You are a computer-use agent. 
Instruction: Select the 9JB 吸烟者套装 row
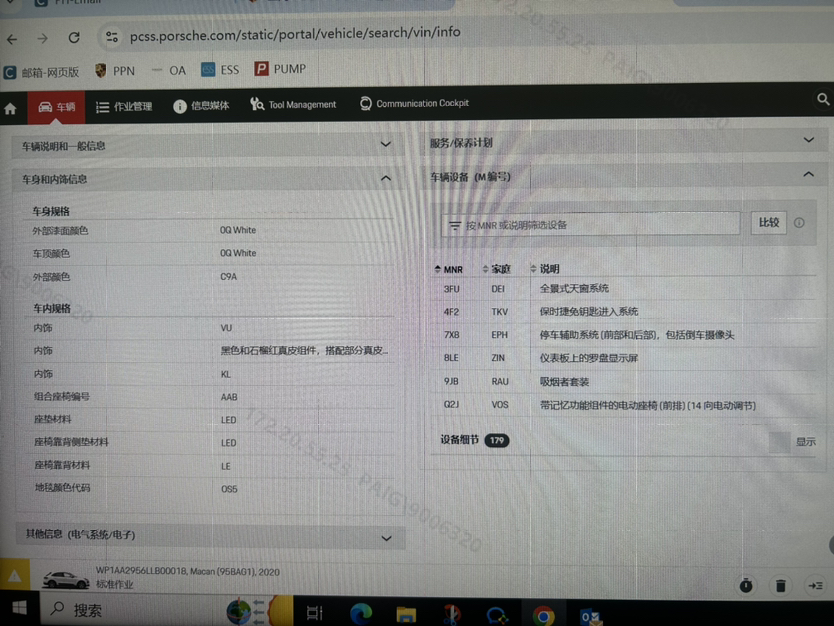point(623,381)
